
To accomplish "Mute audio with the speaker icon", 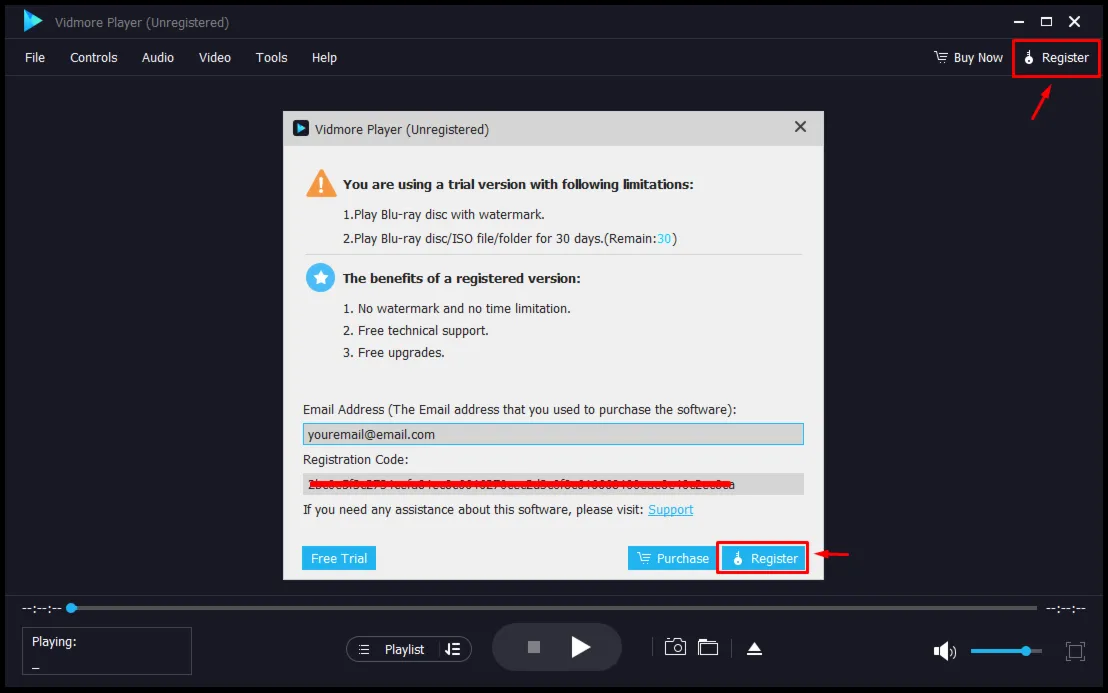I will [x=944, y=651].
